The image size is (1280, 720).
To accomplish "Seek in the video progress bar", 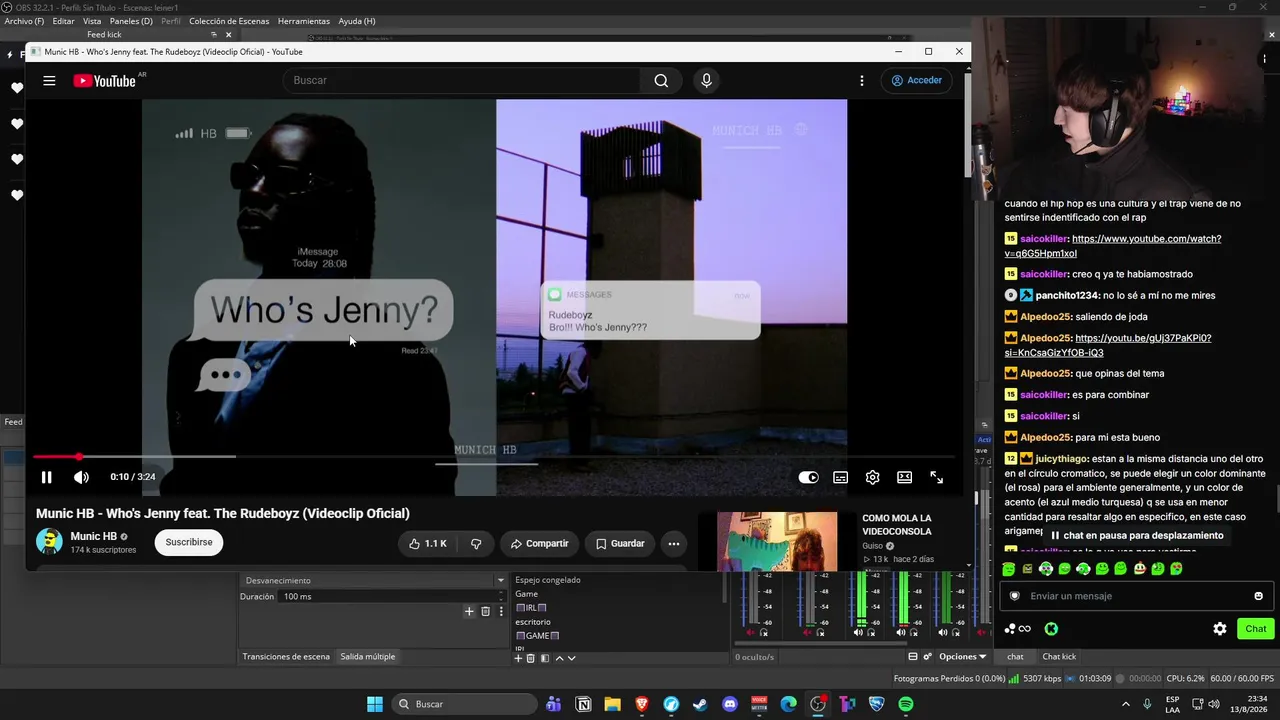I will coord(494,457).
